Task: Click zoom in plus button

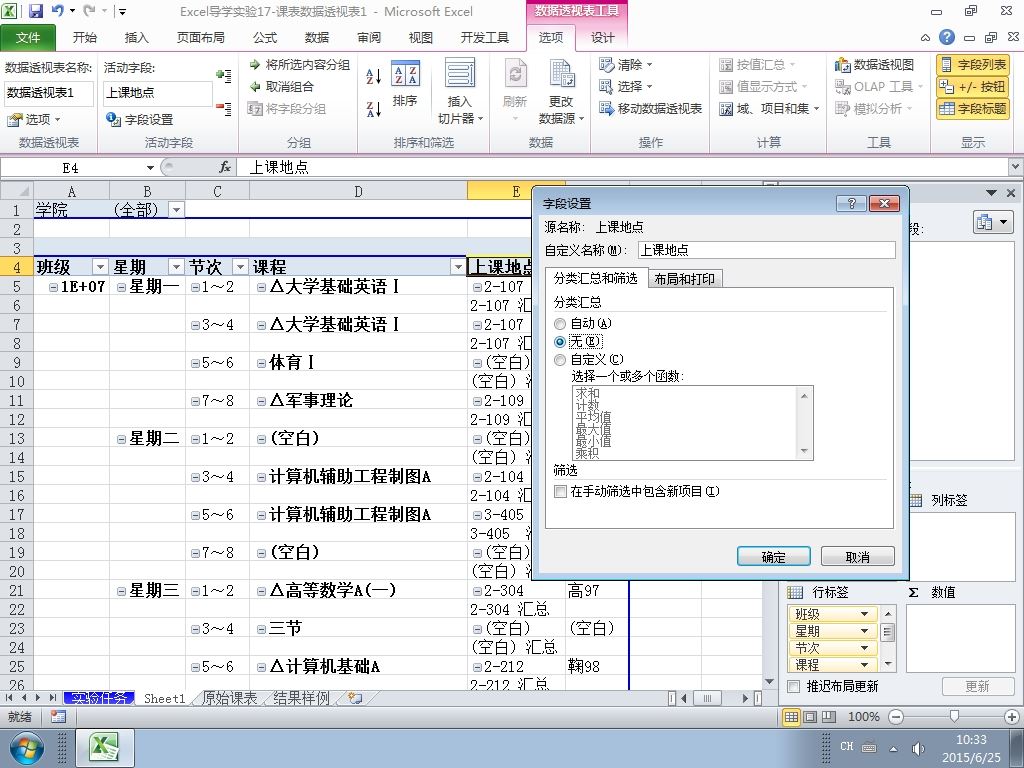Action: click(1012, 717)
